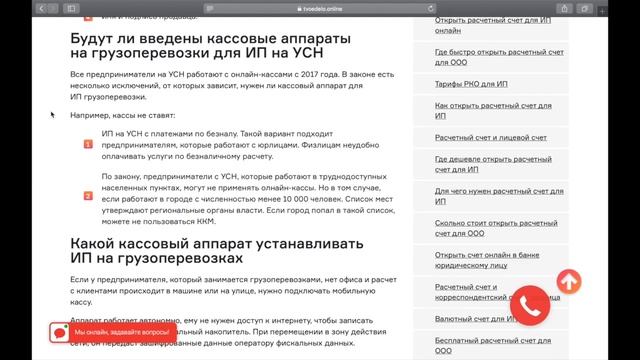The image size is (640, 360).
Task: Open link 'Открыть счет онлайн в банке юридическому лицу'
Action: coord(487,260)
